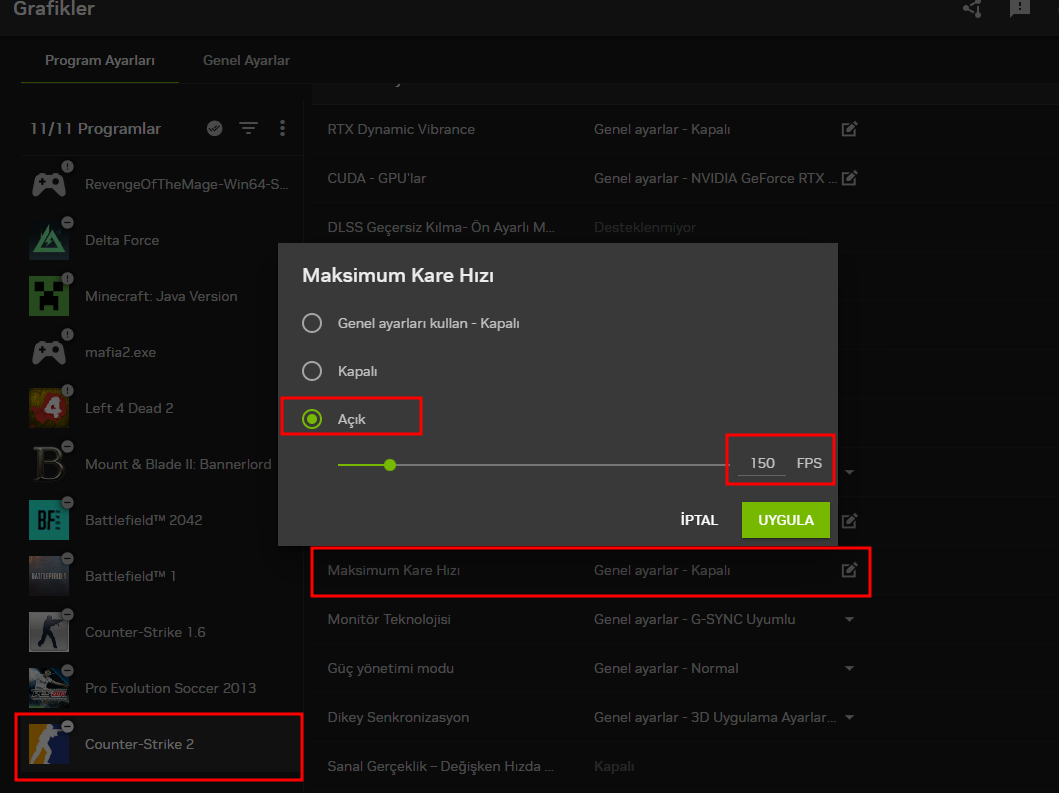Click the Pro Evolution Soccer 2013 icon
The height and width of the screenshot is (793, 1059).
click(x=49, y=688)
